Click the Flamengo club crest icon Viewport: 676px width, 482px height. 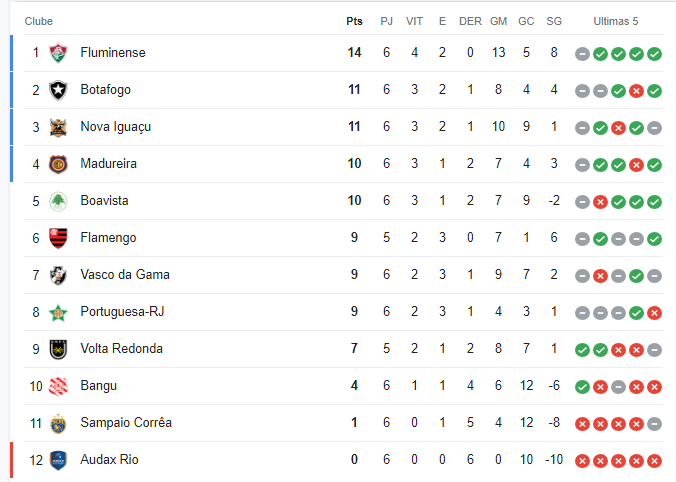[58, 238]
